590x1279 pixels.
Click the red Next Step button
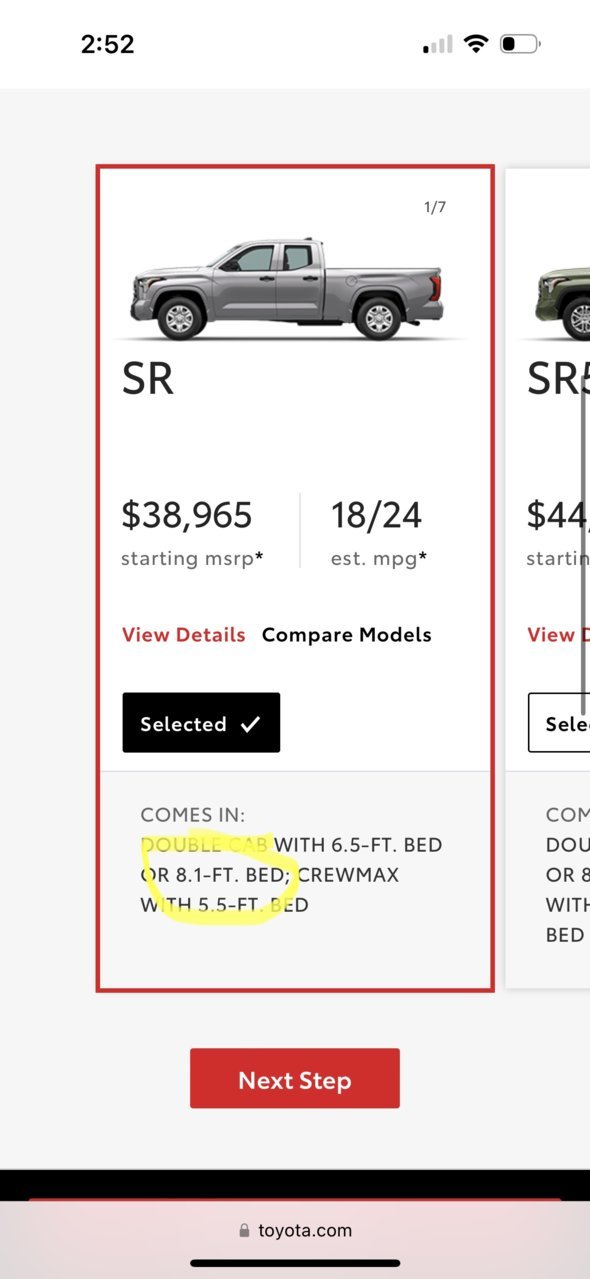(295, 1078)
